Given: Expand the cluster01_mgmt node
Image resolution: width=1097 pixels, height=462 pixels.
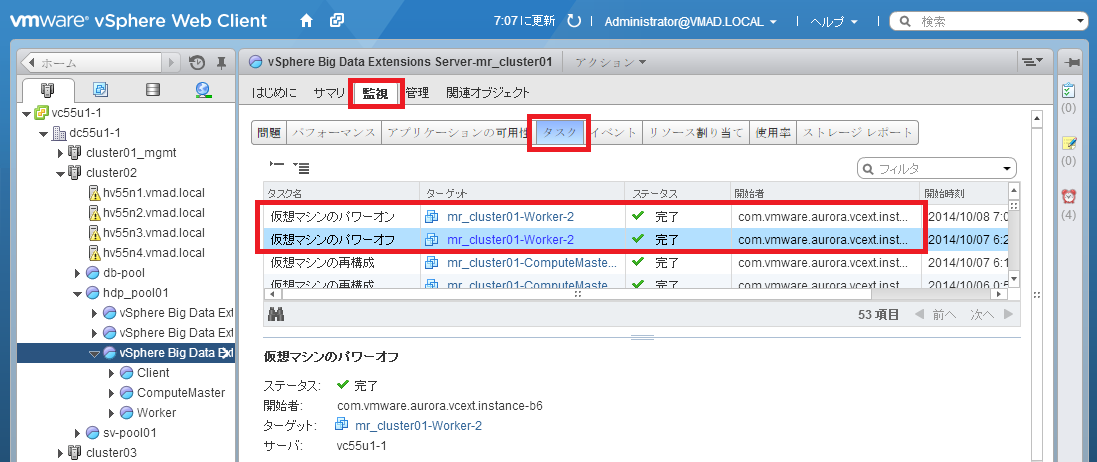Looking at the screenshot, I should tap(60, 153).
